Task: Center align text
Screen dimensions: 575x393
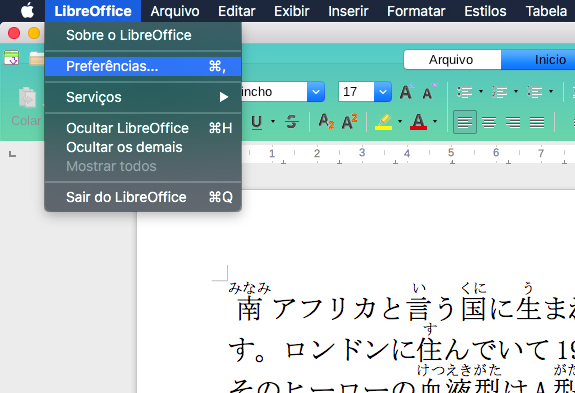Action: click(x=489, y=122)
